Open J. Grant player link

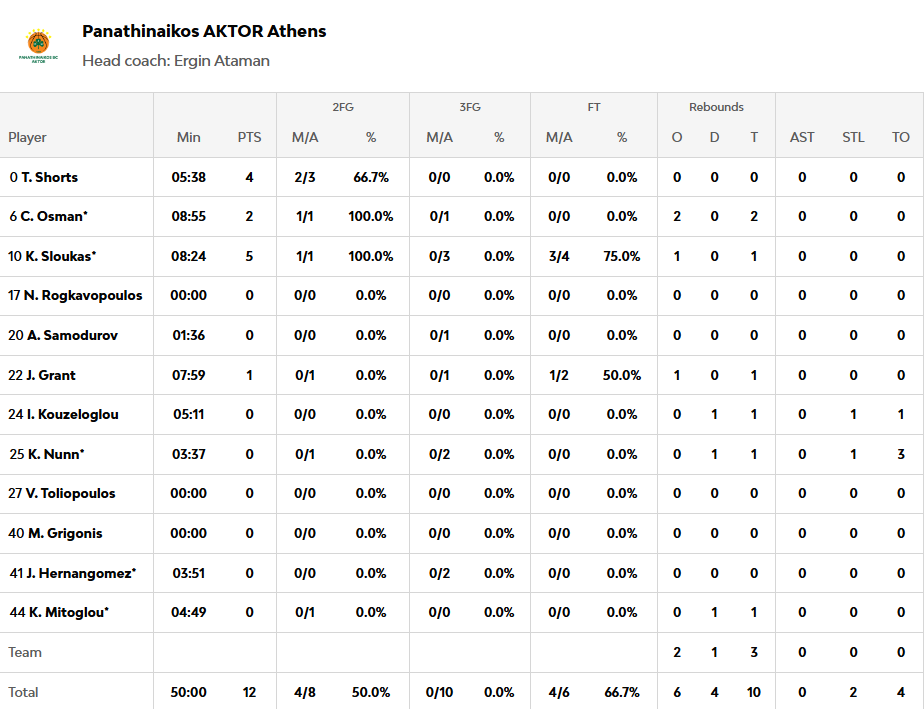pos(50,375)
